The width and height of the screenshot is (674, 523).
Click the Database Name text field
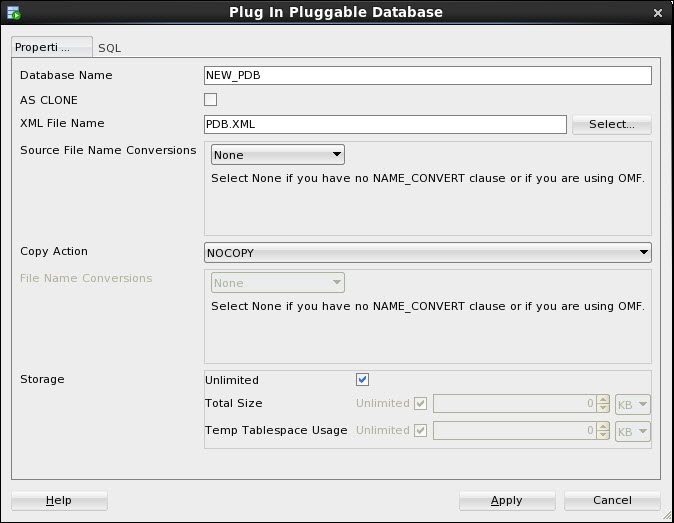(427, 75)
